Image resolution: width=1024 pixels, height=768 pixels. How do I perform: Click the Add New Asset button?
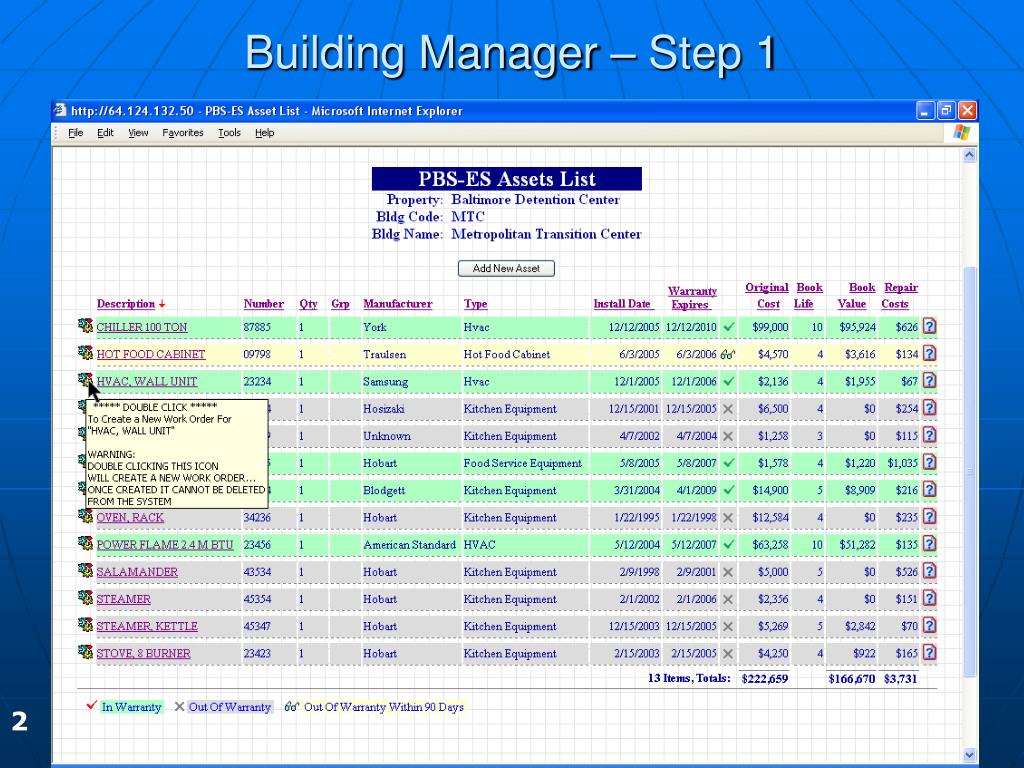click(506, 268)
